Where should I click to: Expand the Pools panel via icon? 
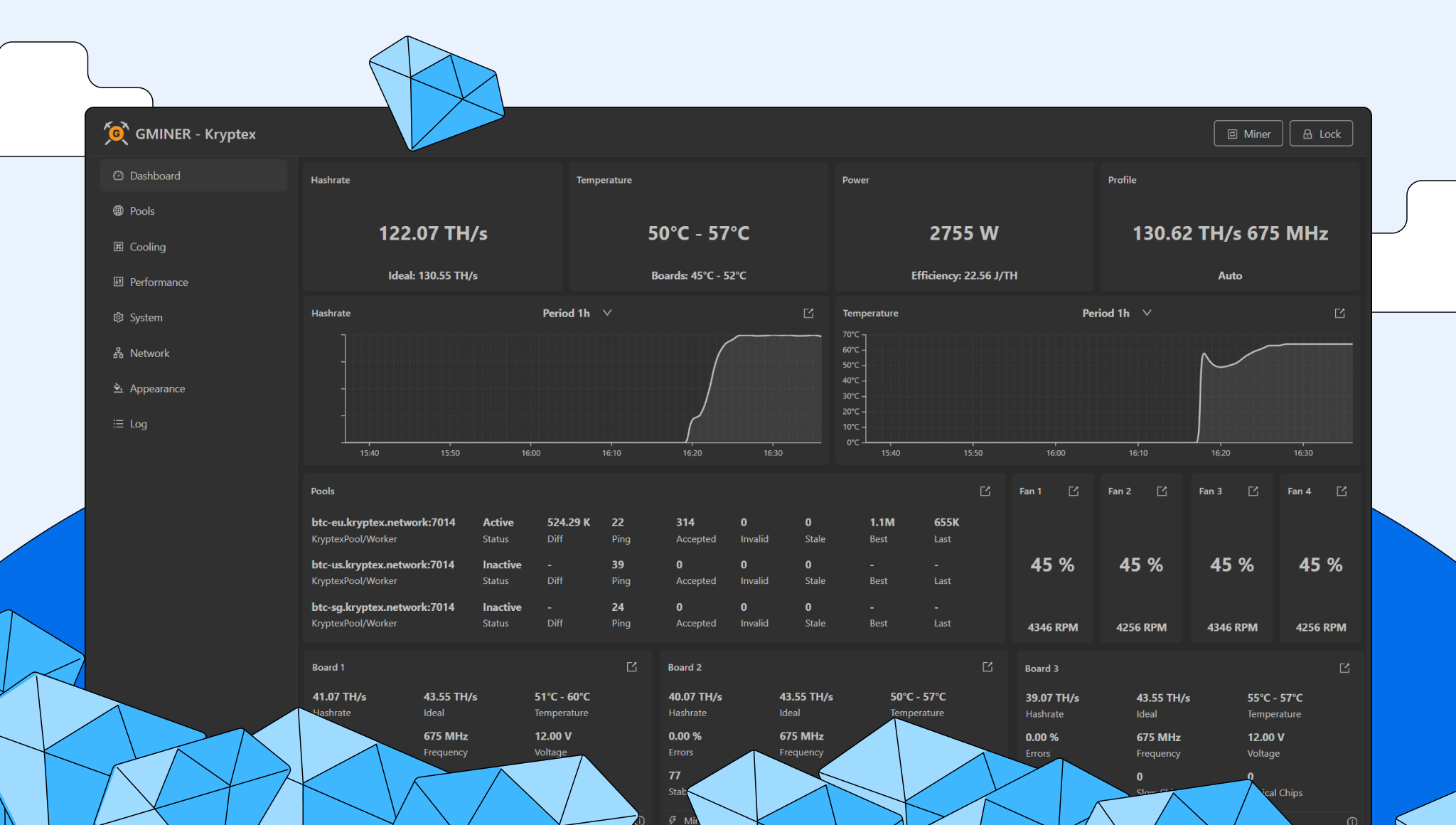(985, 491)
